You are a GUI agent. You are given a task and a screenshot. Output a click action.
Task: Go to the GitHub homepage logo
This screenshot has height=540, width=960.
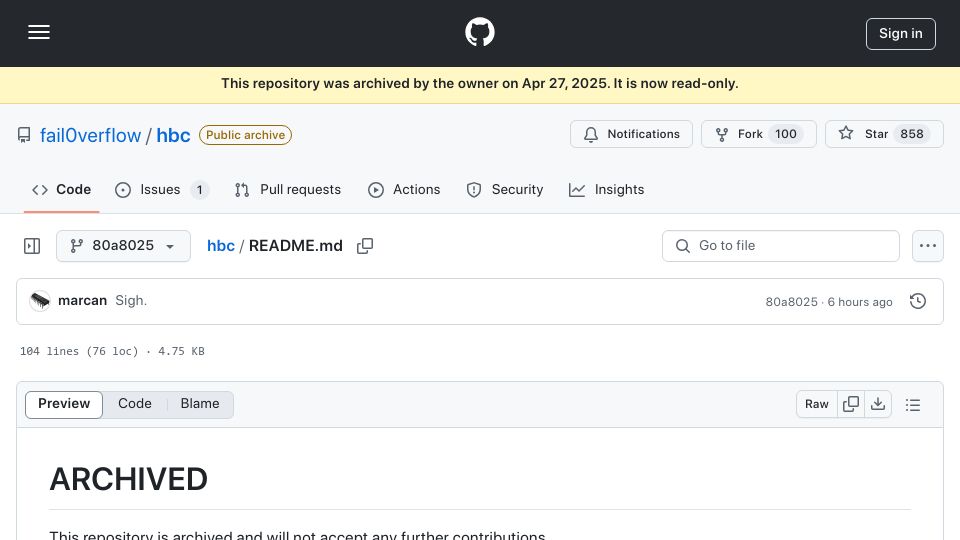pyautogui.click(x=480, y=32)
